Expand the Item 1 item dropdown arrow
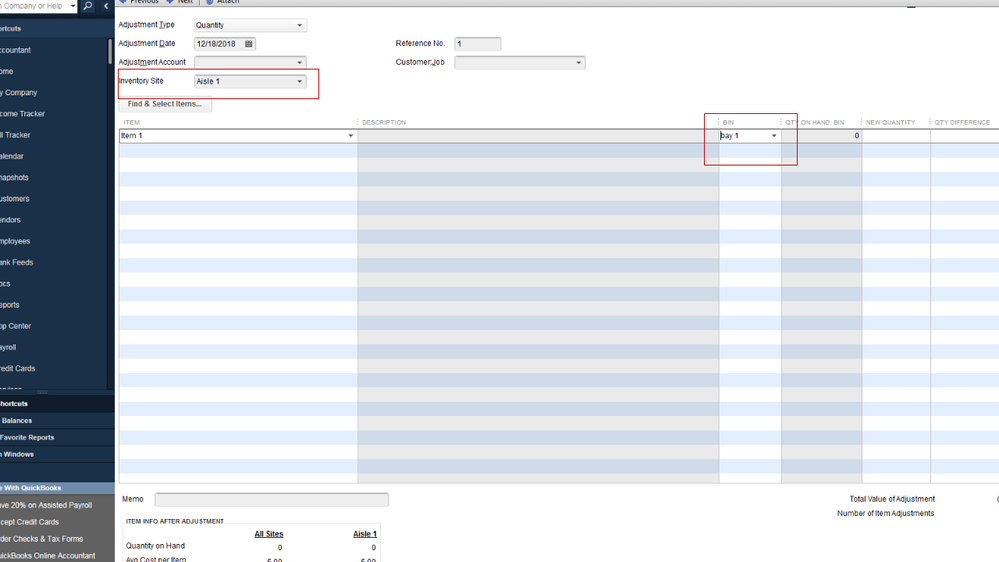This screenshot has height=562, width=999. tap(350, 136)
